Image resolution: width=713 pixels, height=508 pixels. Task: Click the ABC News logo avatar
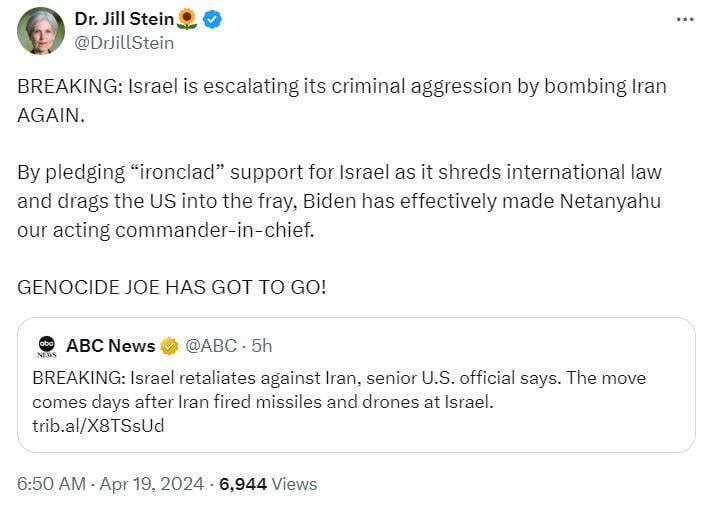[47, 346]
